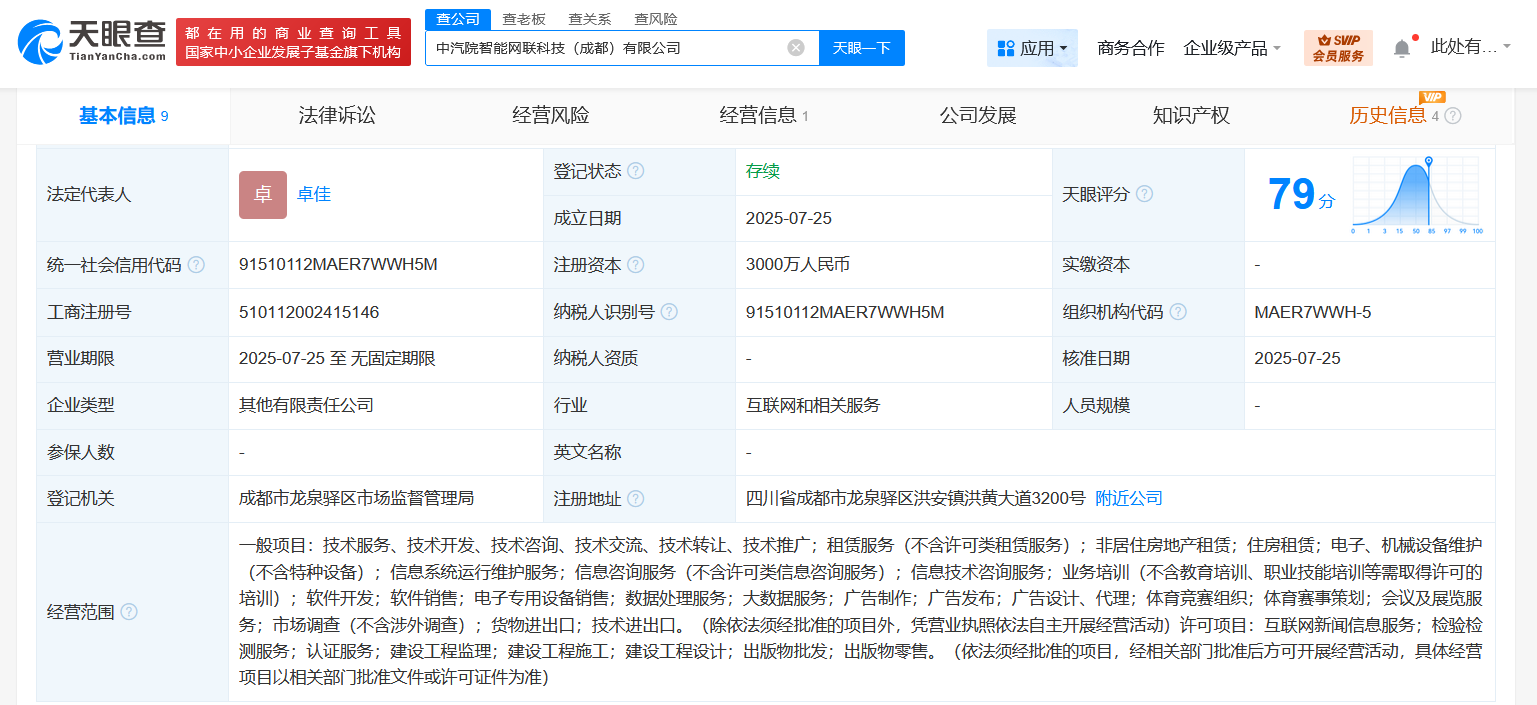Open the notification bell

1402,48
